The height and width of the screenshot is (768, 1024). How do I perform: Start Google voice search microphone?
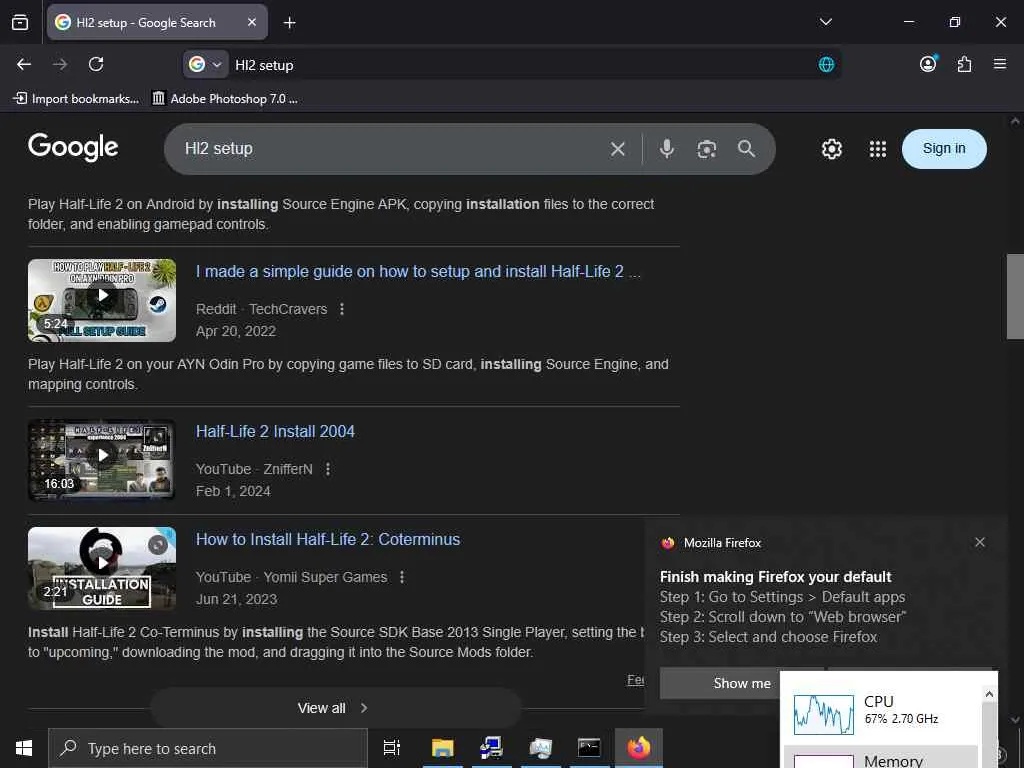(x=666, y=149)
